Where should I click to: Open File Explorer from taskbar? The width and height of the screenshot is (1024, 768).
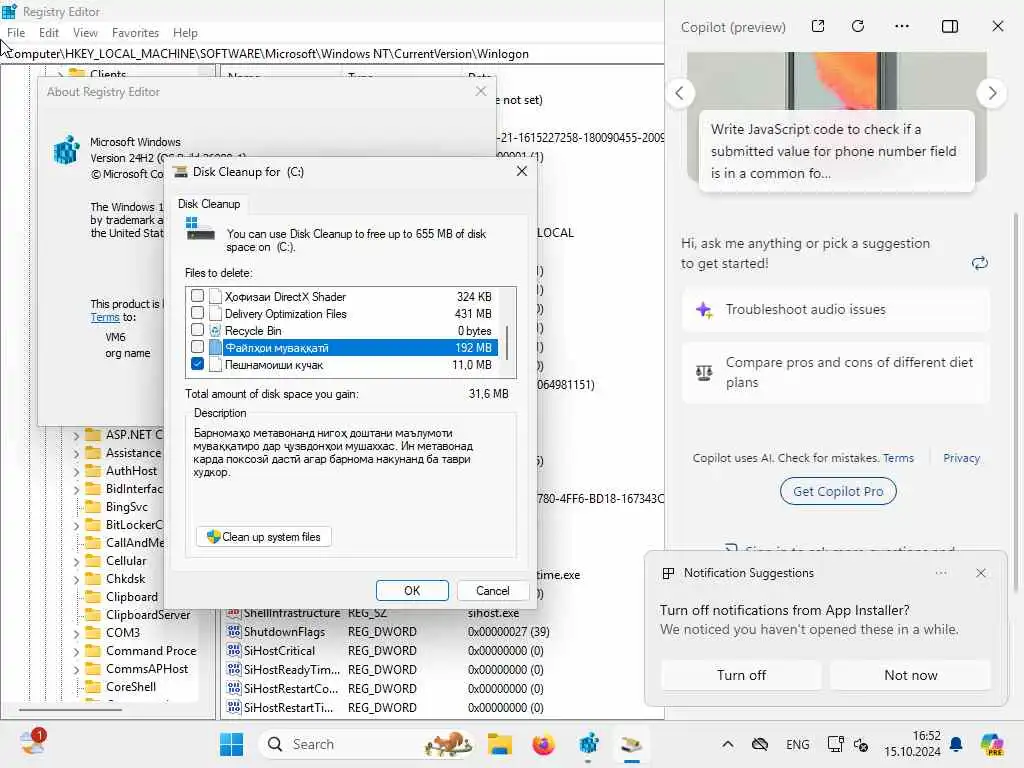[500, 744]
